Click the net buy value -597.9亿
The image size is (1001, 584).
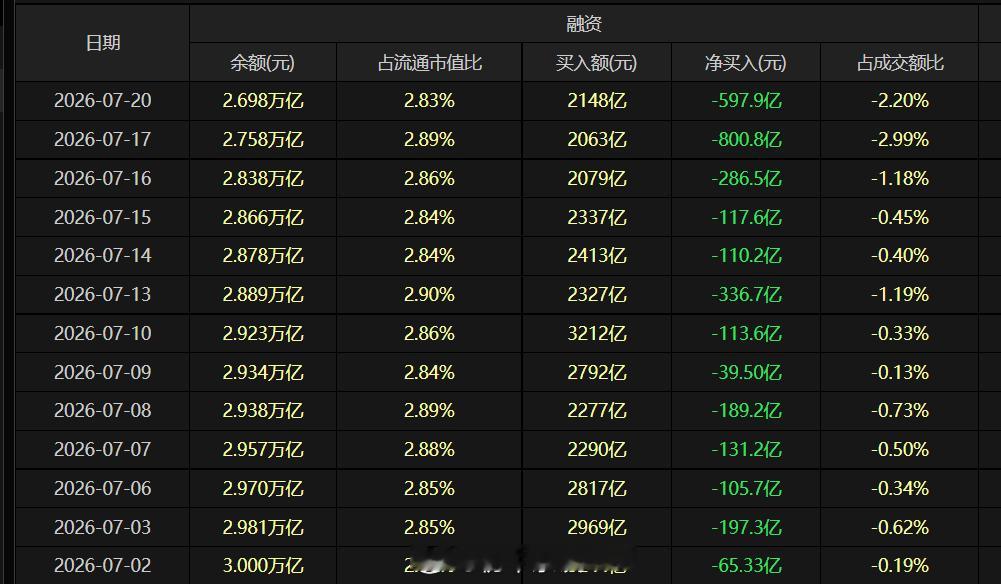746,100
